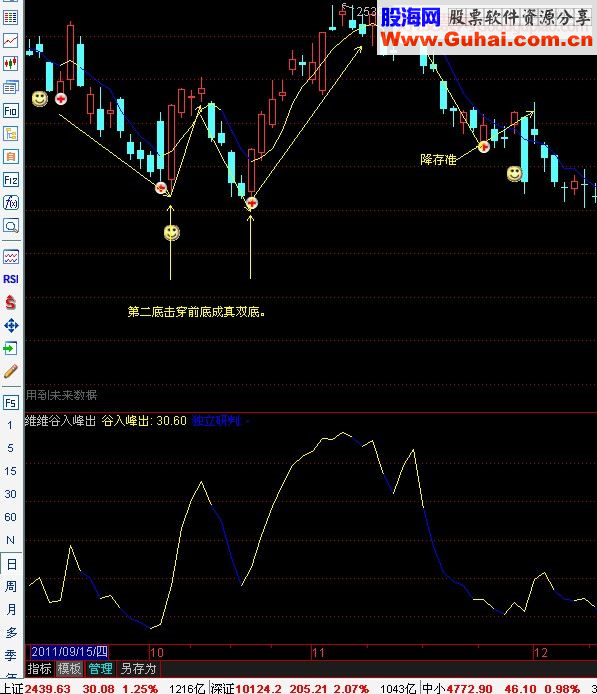Select the 日 daily period
Image resolution: width=597 pixels, height=694 pixels.
click(x=11, y=564)
